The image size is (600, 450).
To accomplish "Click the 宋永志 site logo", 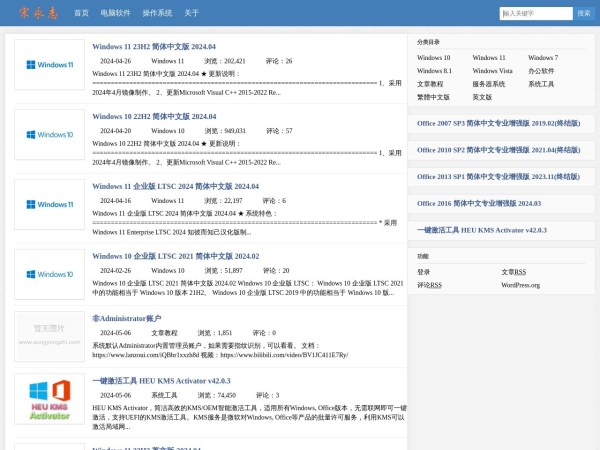I will [x=39, y=13].
